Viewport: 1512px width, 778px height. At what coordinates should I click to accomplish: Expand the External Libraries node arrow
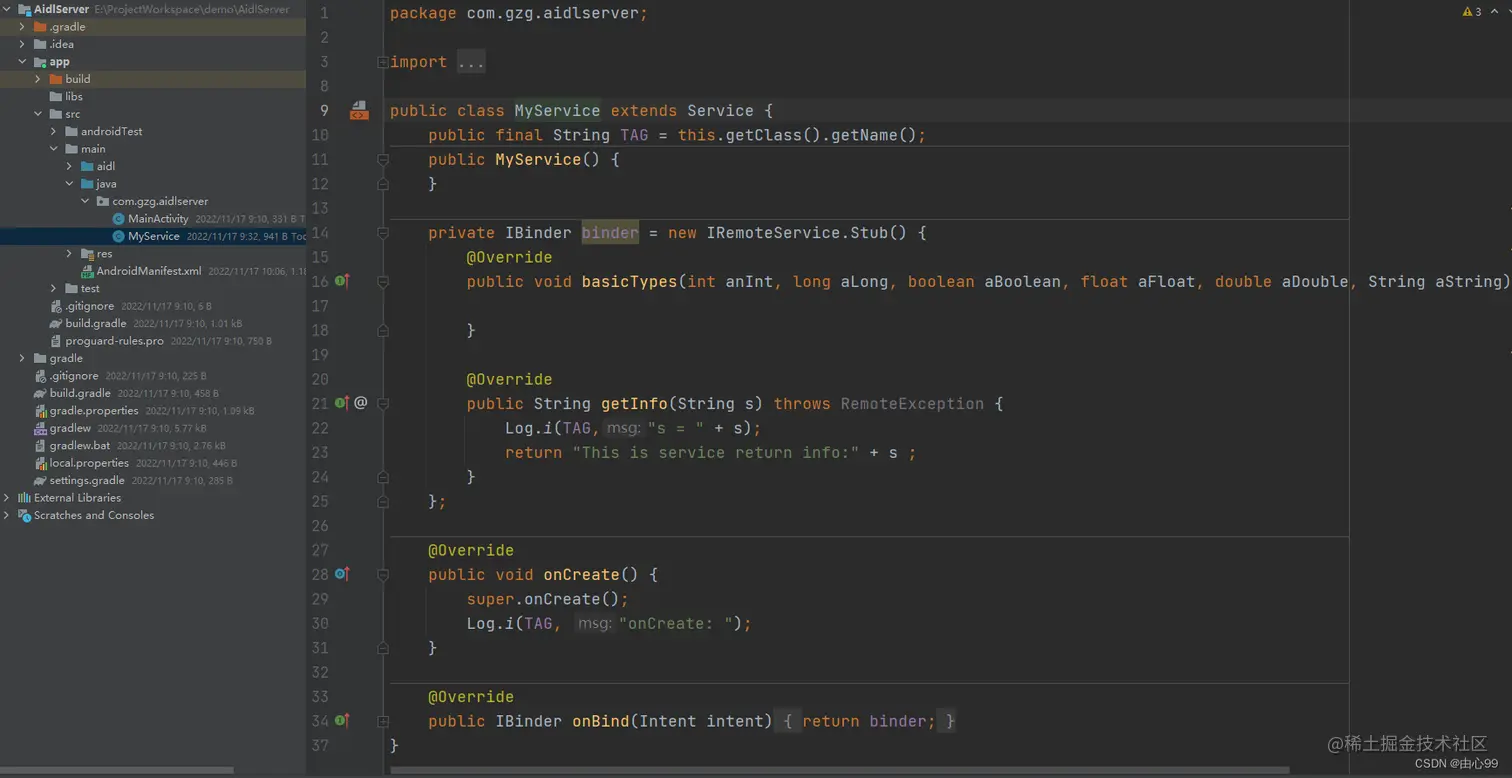[x=7, y=498]
